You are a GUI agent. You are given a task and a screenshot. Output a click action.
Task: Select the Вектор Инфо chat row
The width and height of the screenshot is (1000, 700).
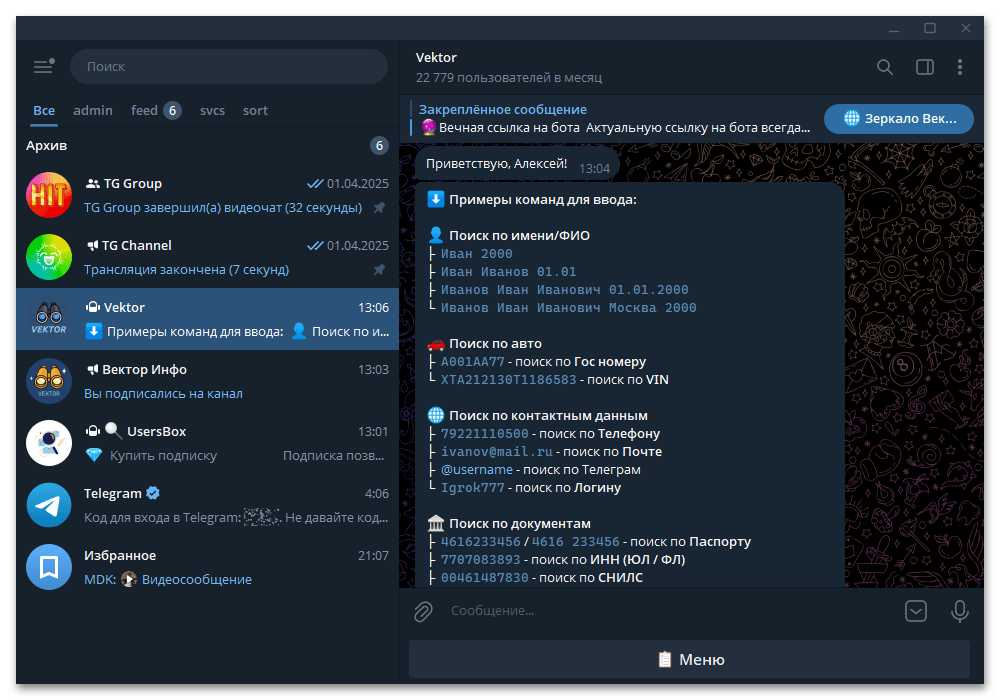tap(207, 381)
